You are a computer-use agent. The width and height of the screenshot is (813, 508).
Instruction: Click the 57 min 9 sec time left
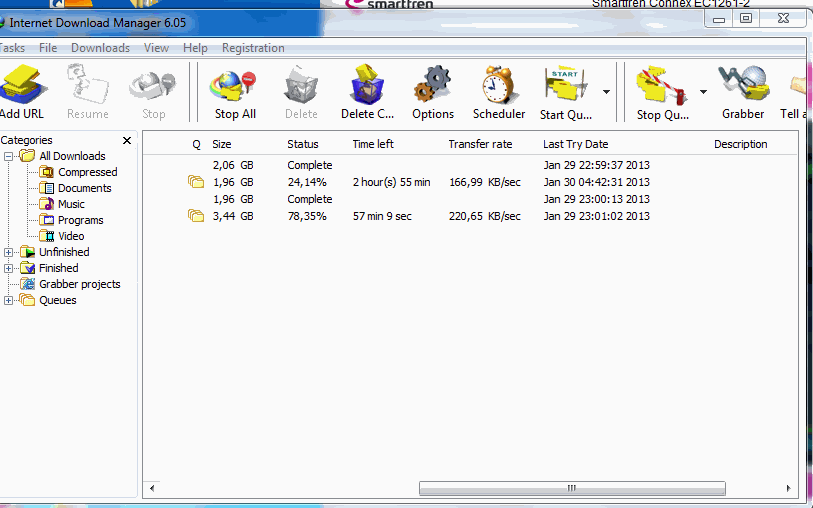382,216
